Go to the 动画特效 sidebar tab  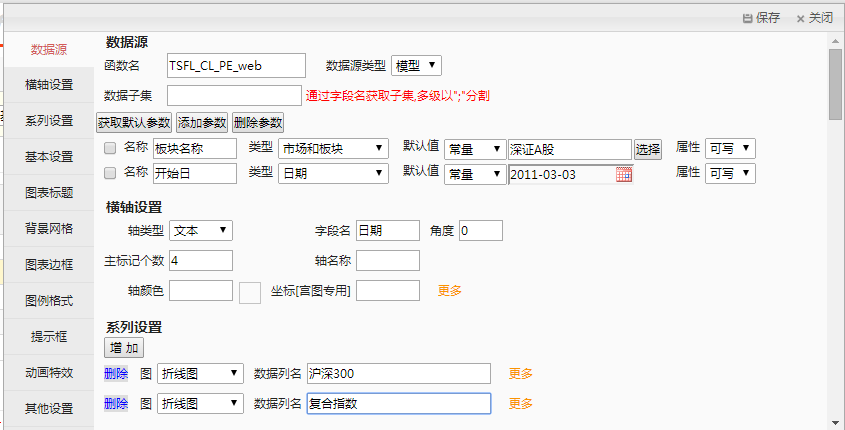click(48, 373)
